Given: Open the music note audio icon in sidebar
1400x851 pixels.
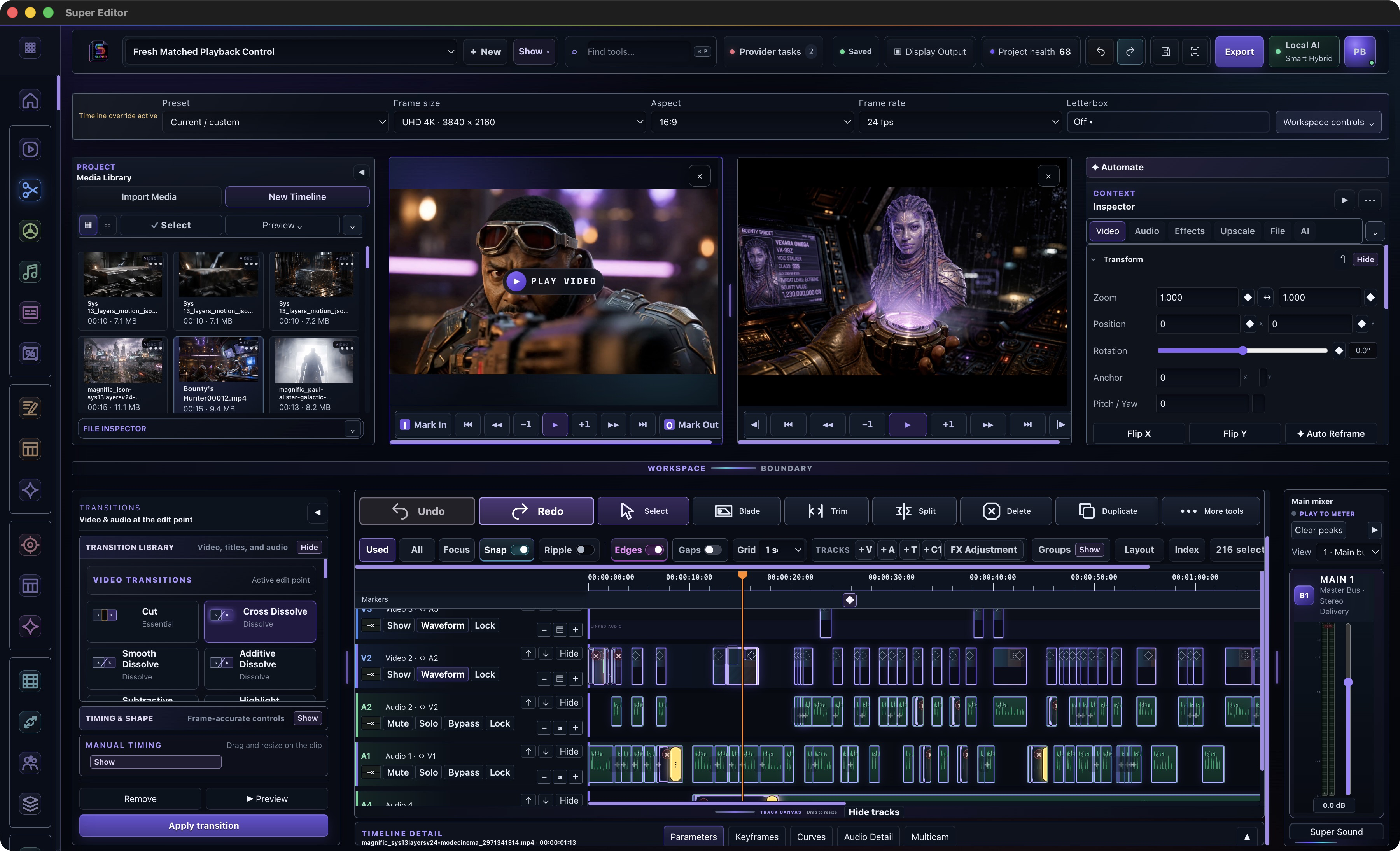Looking at the screenshot, I should point(30,271).
